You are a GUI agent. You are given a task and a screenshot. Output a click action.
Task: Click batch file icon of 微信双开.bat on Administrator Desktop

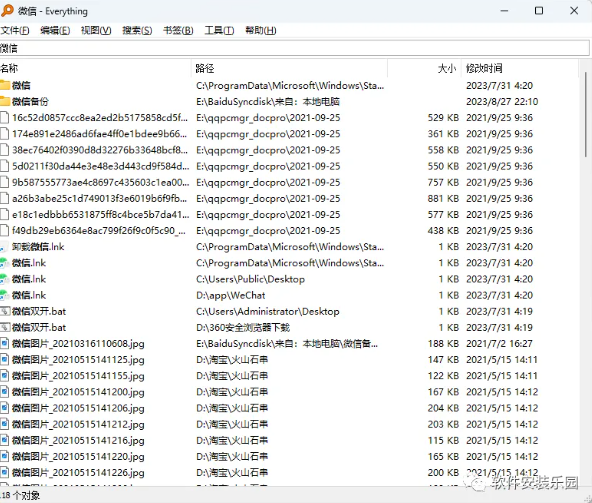pyautogui.click(x=5, y=312)
